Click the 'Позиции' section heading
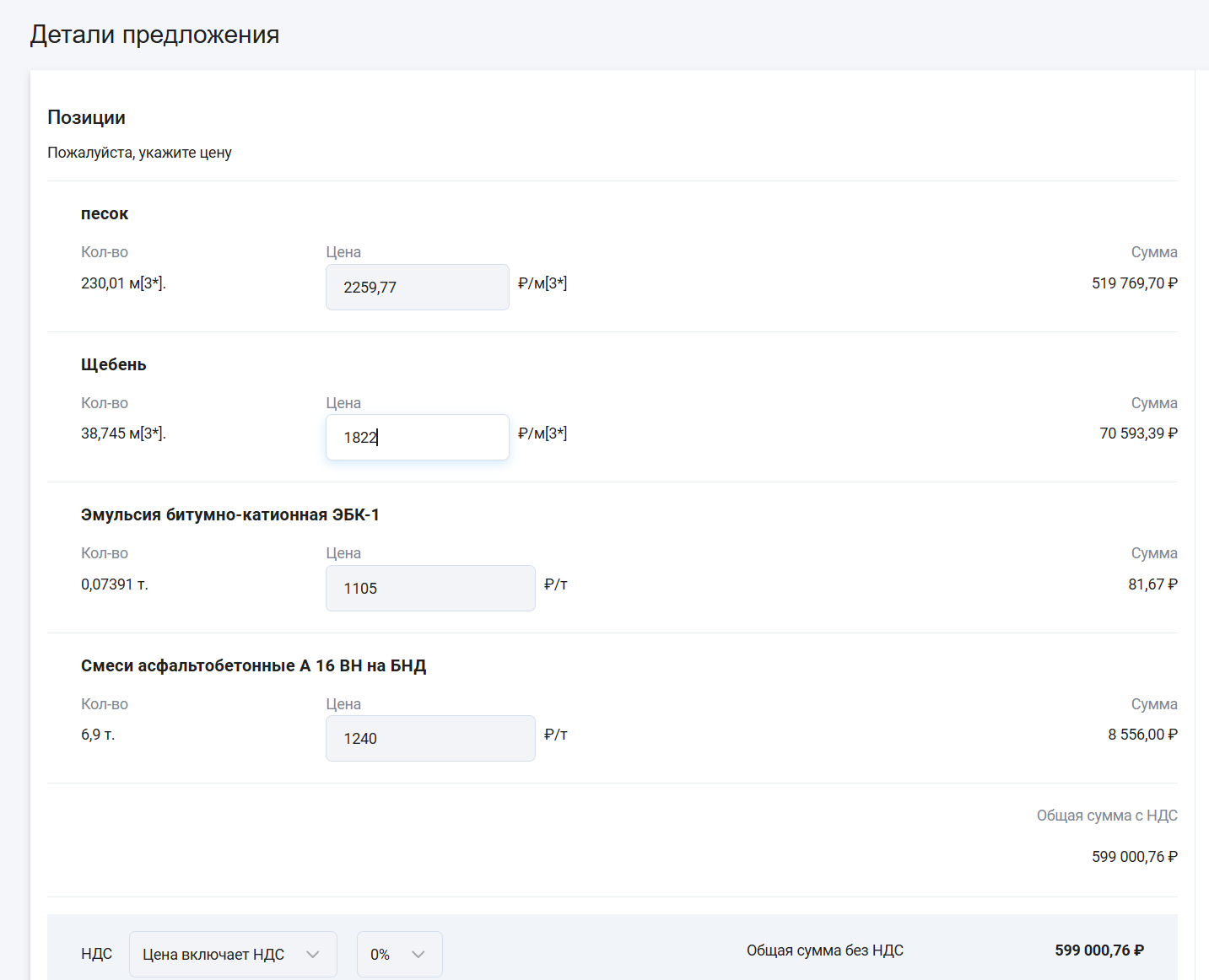This screenshot has width=1209, height=980. 86,117
